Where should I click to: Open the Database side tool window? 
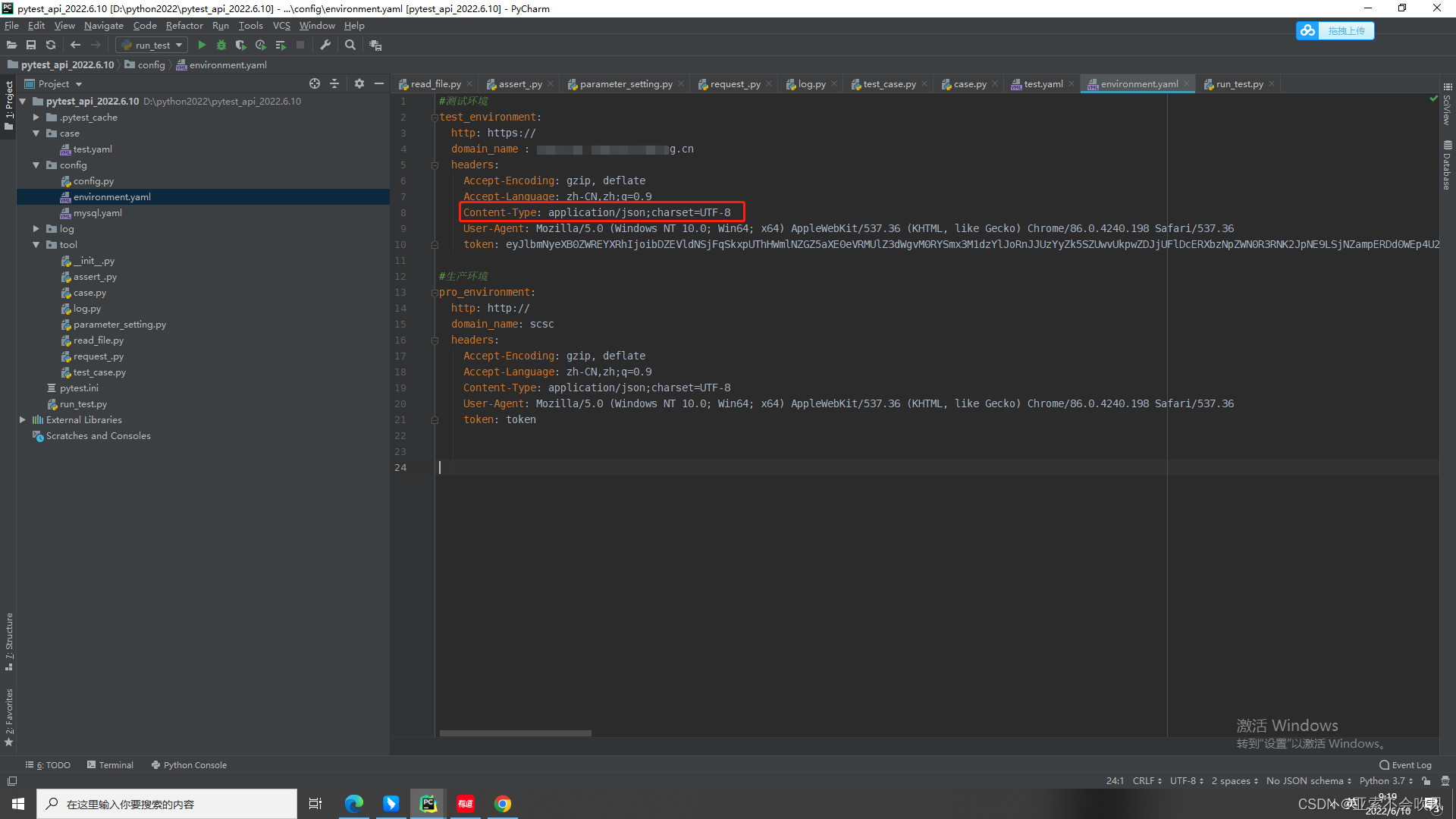pos(1448,165)
